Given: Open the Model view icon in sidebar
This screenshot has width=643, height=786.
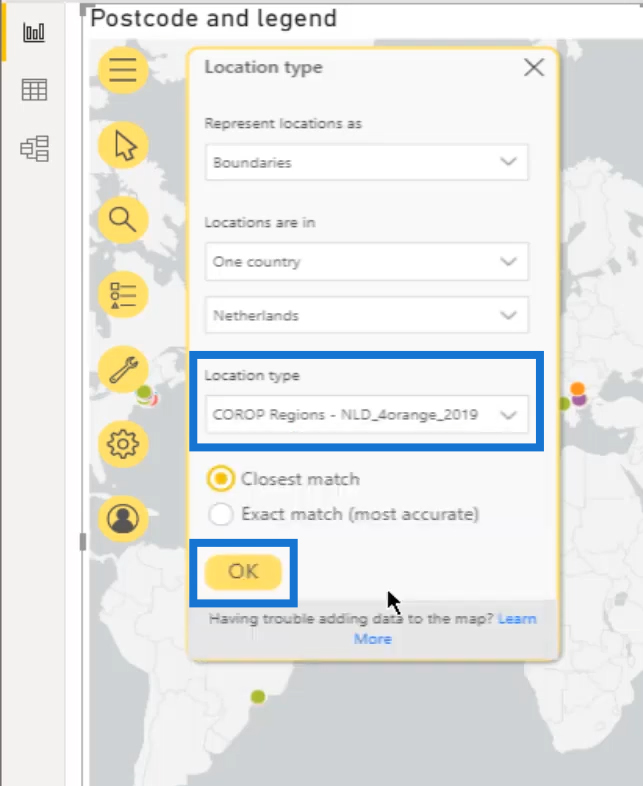Looking at the screenshot, I should [x=35, y=148].
